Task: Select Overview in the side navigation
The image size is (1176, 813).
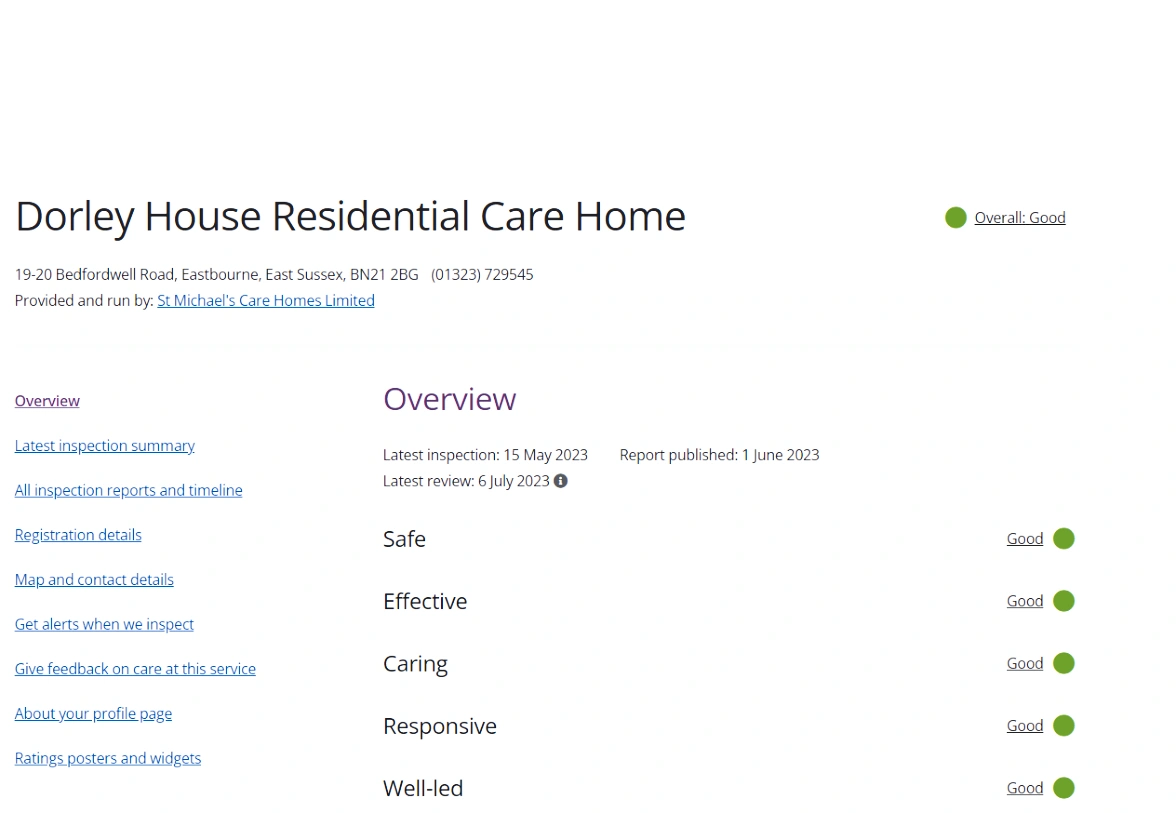Action: coord(47,401)
